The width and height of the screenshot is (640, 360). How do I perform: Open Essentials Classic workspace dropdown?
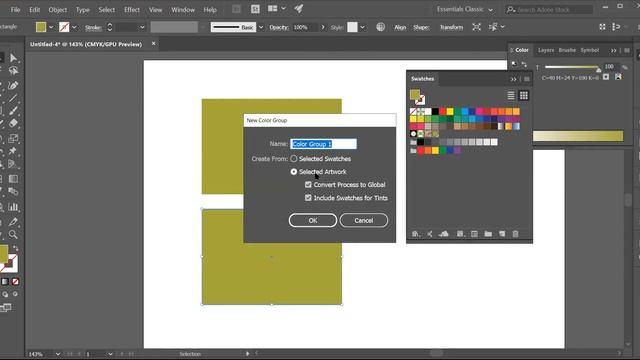click(x=464, y=9)
